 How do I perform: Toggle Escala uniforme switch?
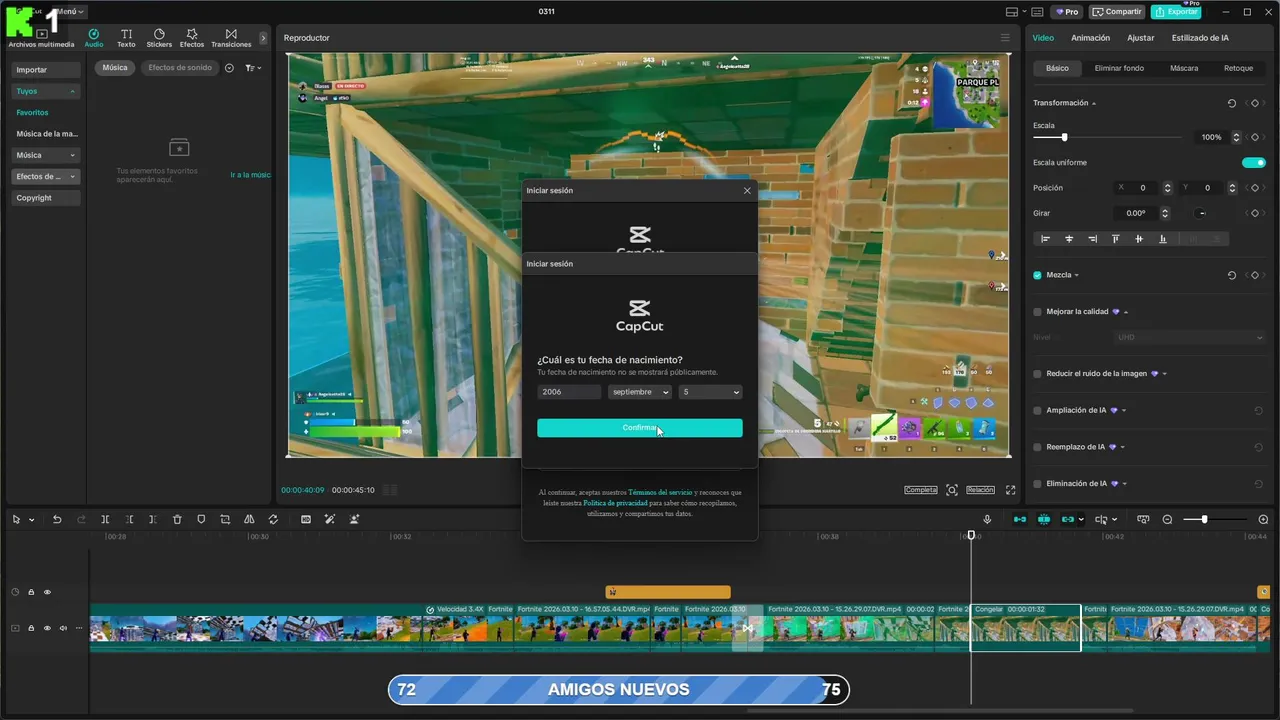[x=1253, y=162]
